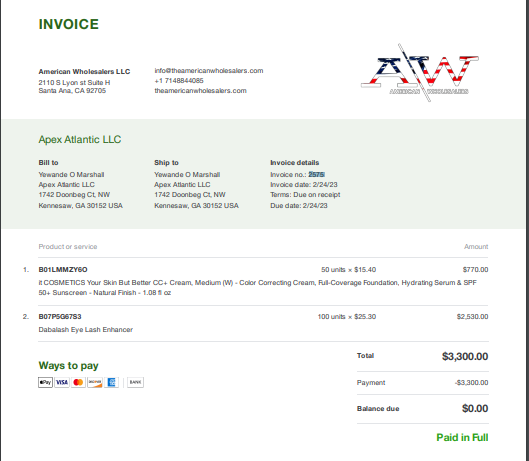529x461 pixels.
Task: Click the address line 2110 S Lyon st Suite H
Action: (x=74, y=83)
